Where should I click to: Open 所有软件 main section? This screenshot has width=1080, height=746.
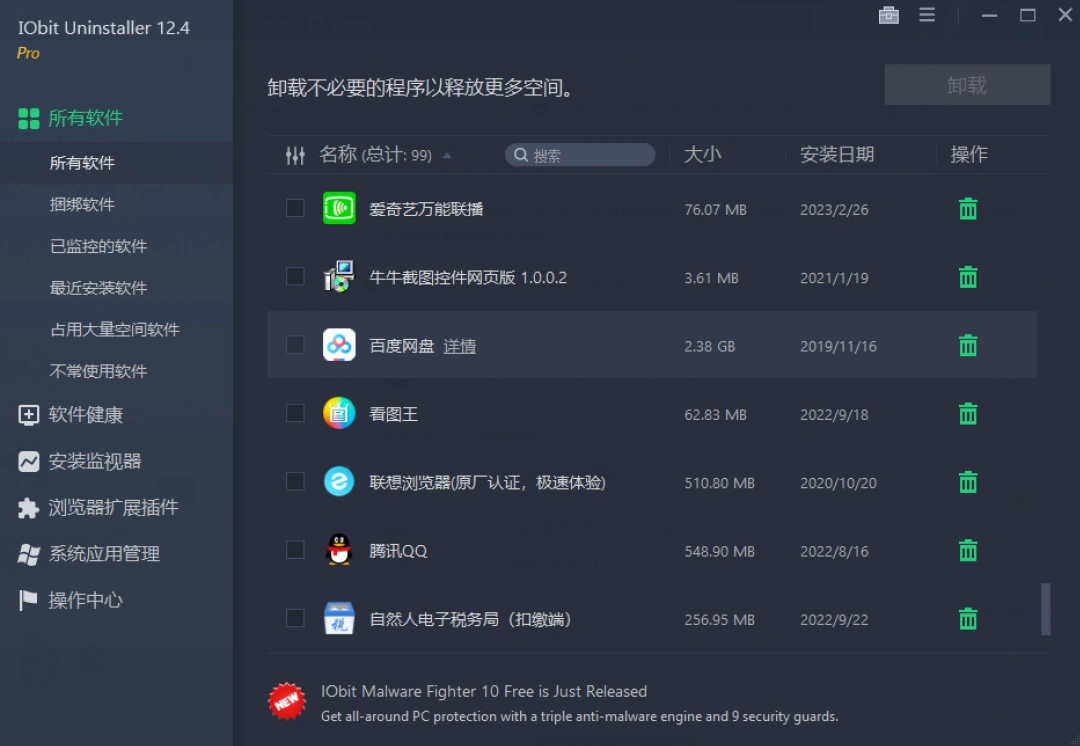point(85,118)
